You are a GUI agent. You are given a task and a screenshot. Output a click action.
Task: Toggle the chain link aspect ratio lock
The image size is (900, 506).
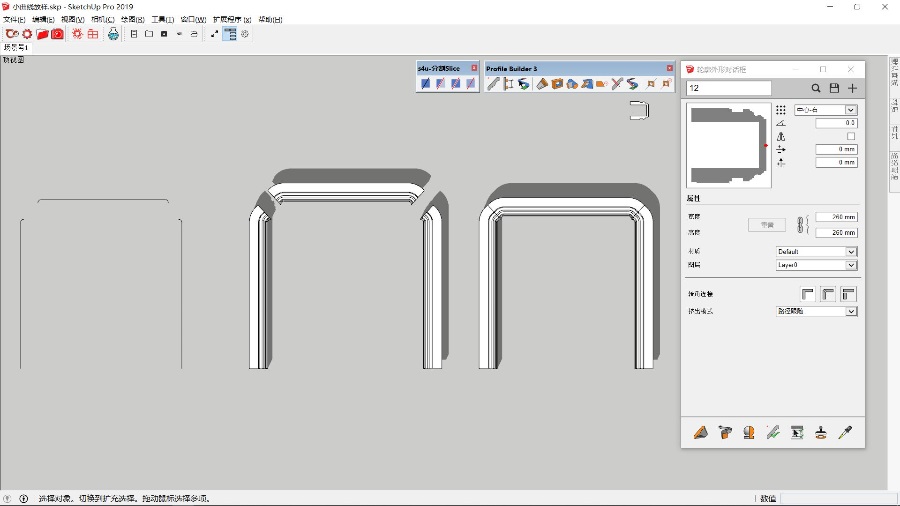point(802,224)
